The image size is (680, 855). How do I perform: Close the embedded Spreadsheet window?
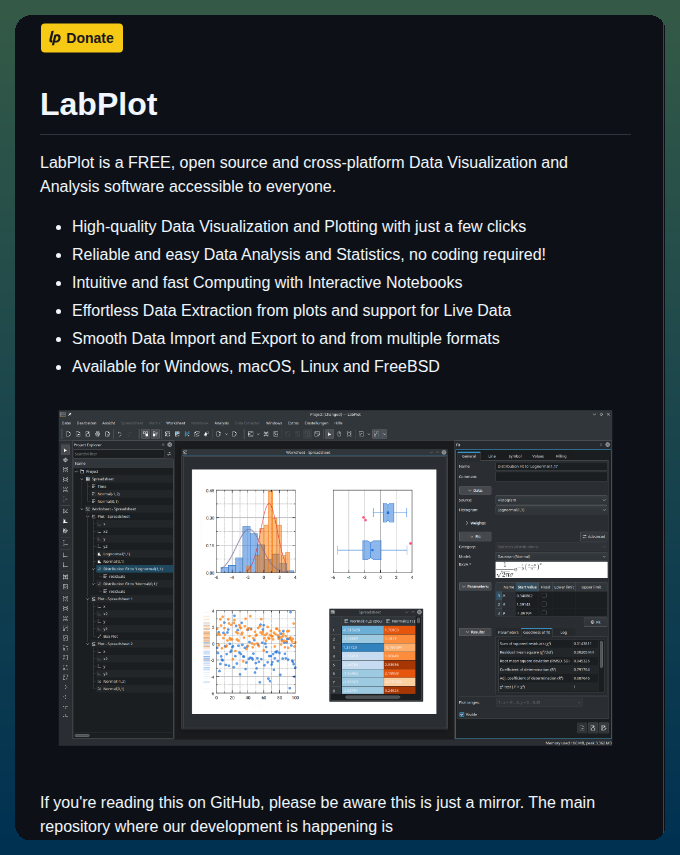pos(419,612)
